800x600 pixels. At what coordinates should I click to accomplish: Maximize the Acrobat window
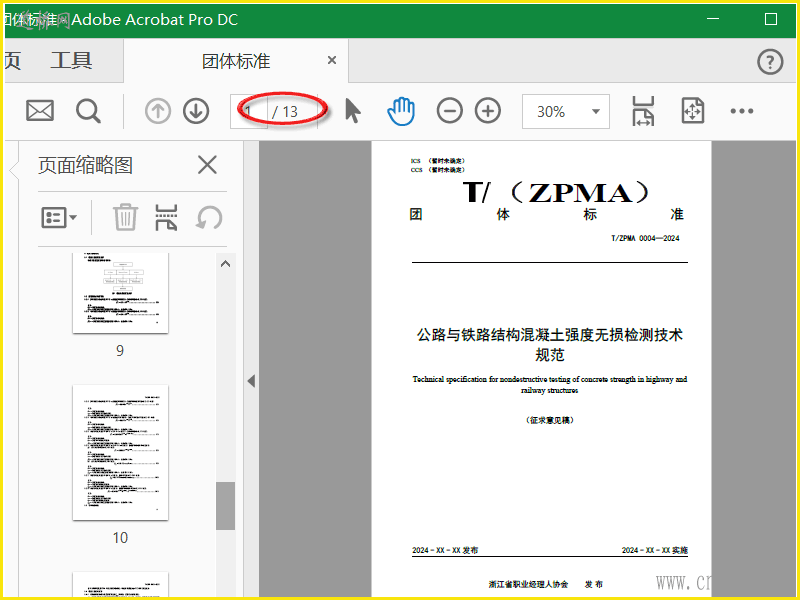tap(771, 19)
